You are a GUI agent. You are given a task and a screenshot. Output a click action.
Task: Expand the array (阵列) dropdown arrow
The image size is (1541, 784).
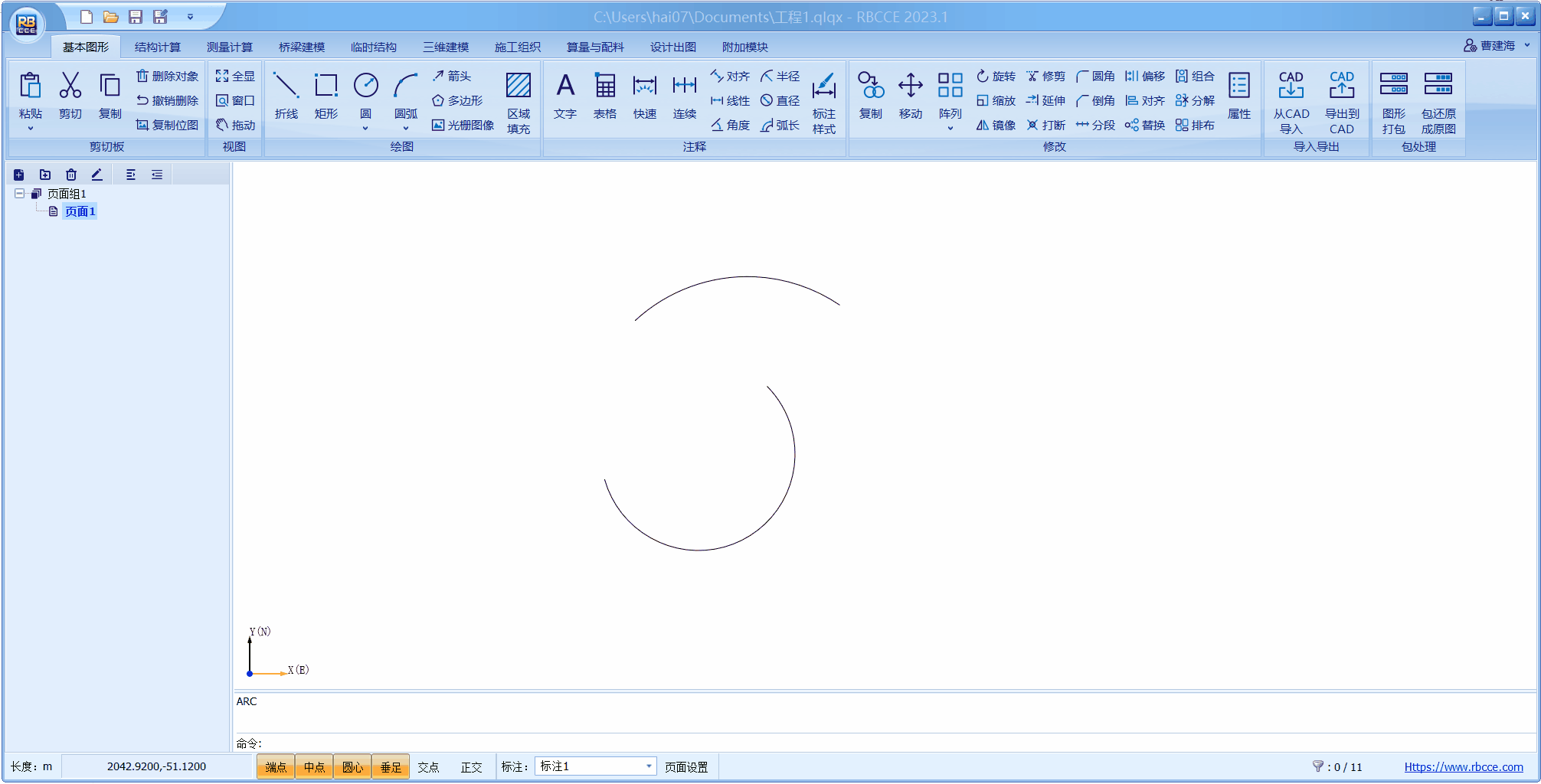[x=950, y=129]
